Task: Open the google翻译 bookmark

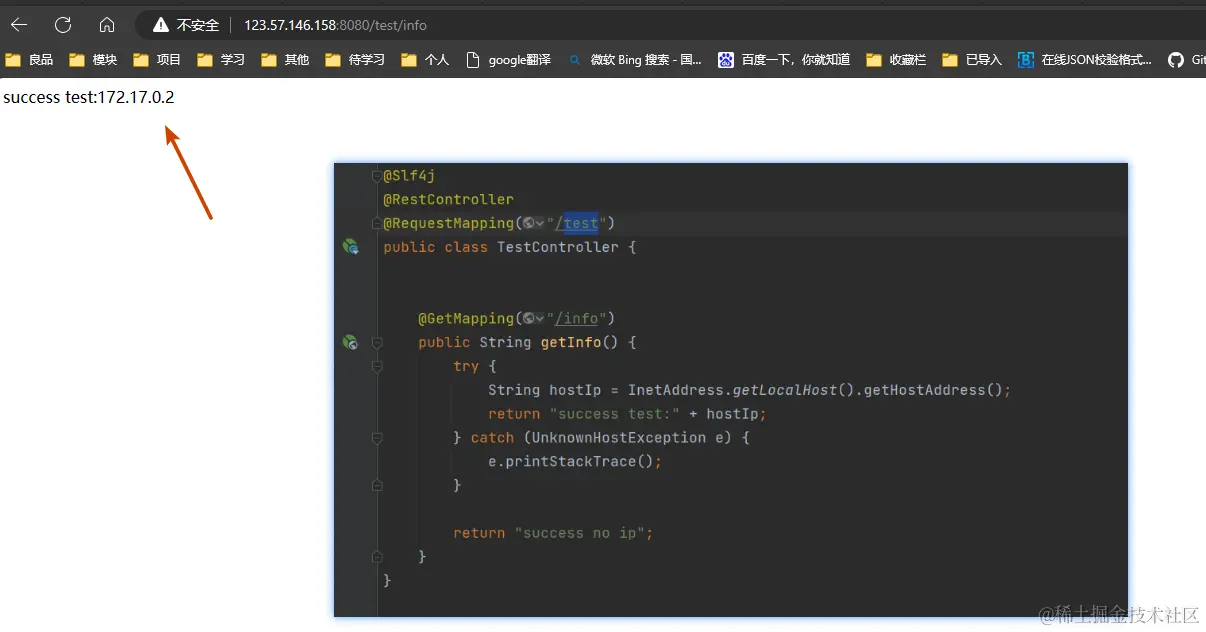Action: coord(509,60)
